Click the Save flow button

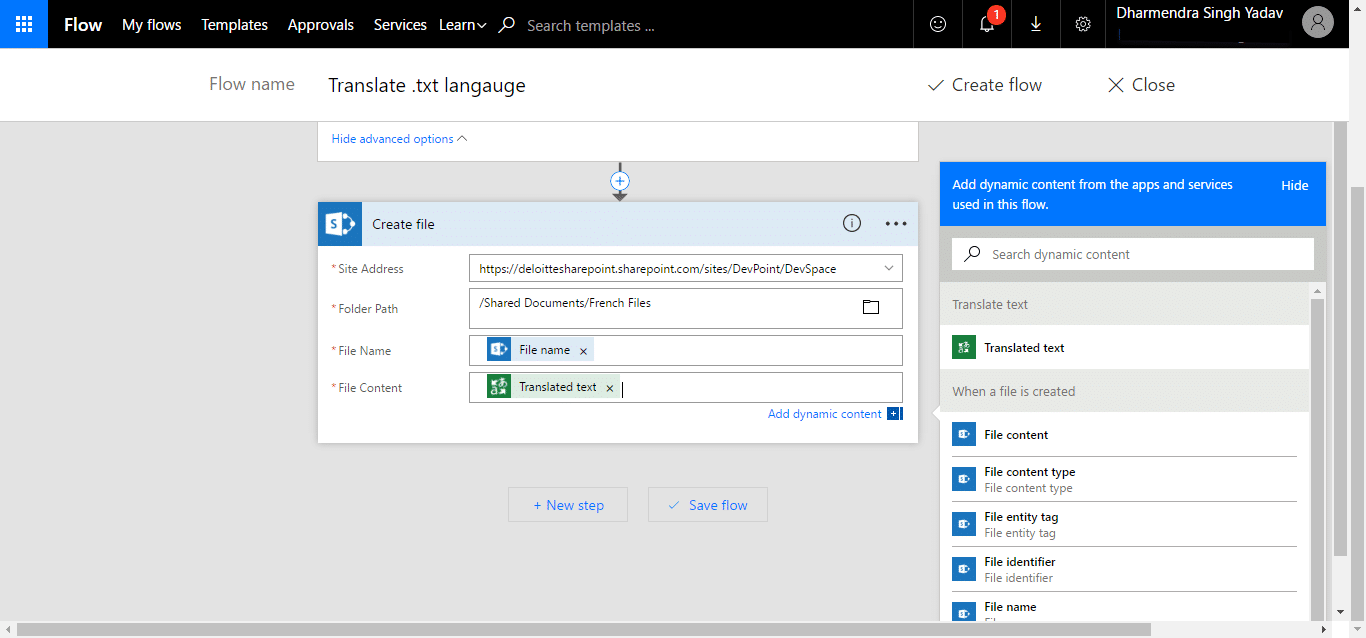[x=708, y=505]
